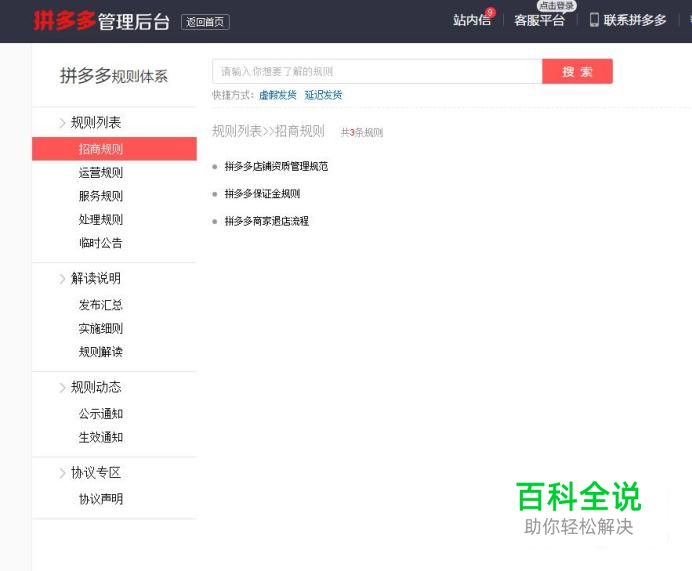Image resolution: width=692 pixels, height=571 pixels.
Task: Focus the rule search input field
Action: coord(377,71)
